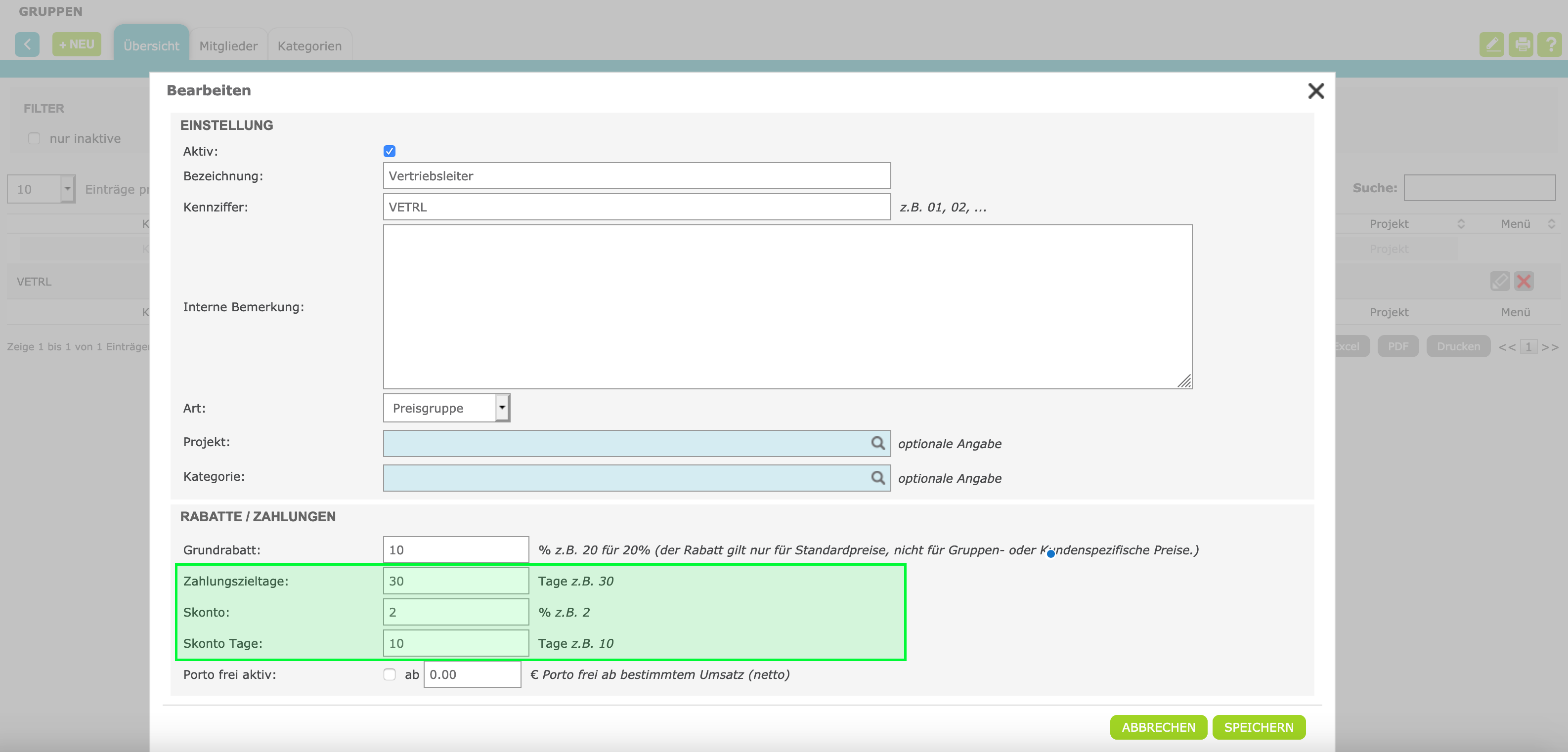Sort by the Projekt column arrows

[x=1460, y=224]
